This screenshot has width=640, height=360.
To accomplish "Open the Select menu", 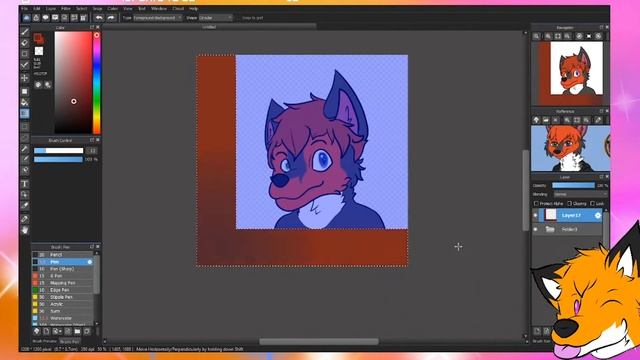I will [x=81, y=9].
